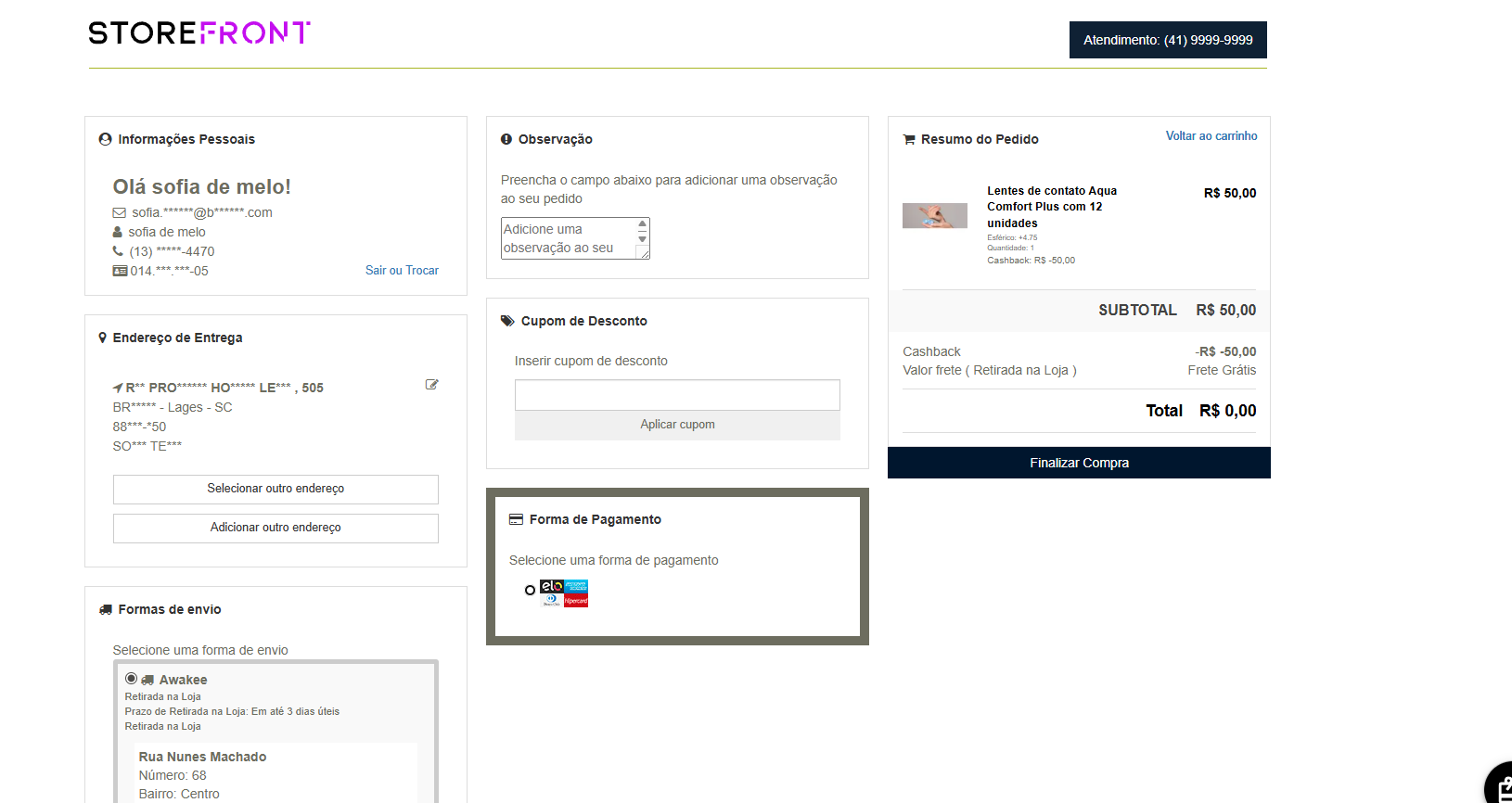Select the credit card payment radio button

point(530,590)
